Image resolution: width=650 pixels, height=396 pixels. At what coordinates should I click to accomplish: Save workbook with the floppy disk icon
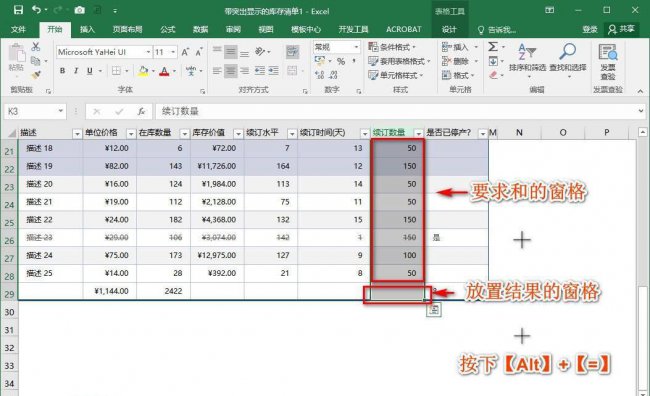point(18,10)
